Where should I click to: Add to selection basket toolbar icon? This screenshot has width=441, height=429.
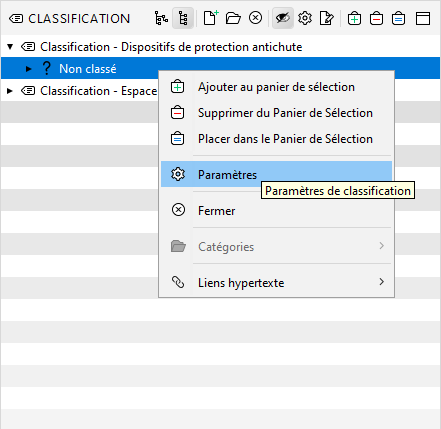(x=354, y=18)
